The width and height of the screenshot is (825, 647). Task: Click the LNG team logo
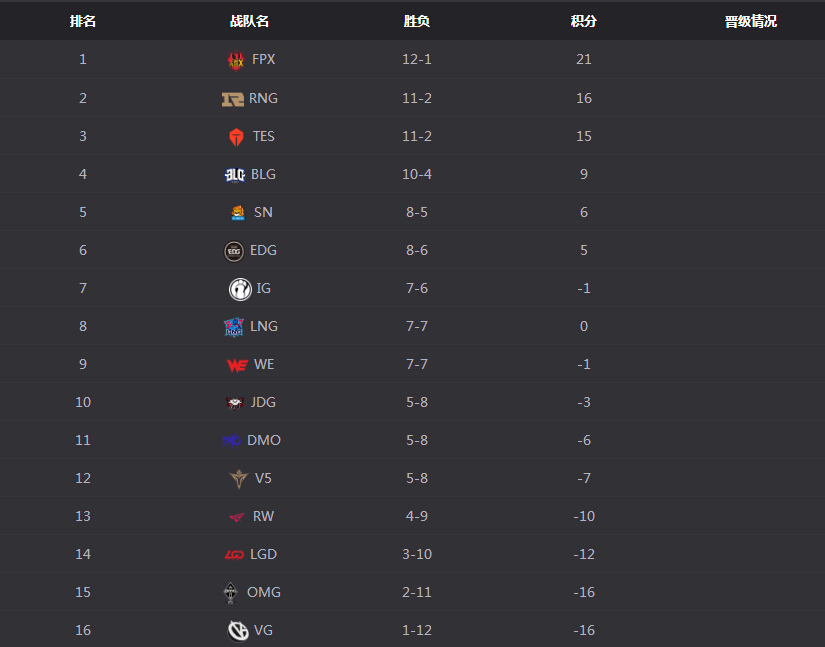click(234, 327)
